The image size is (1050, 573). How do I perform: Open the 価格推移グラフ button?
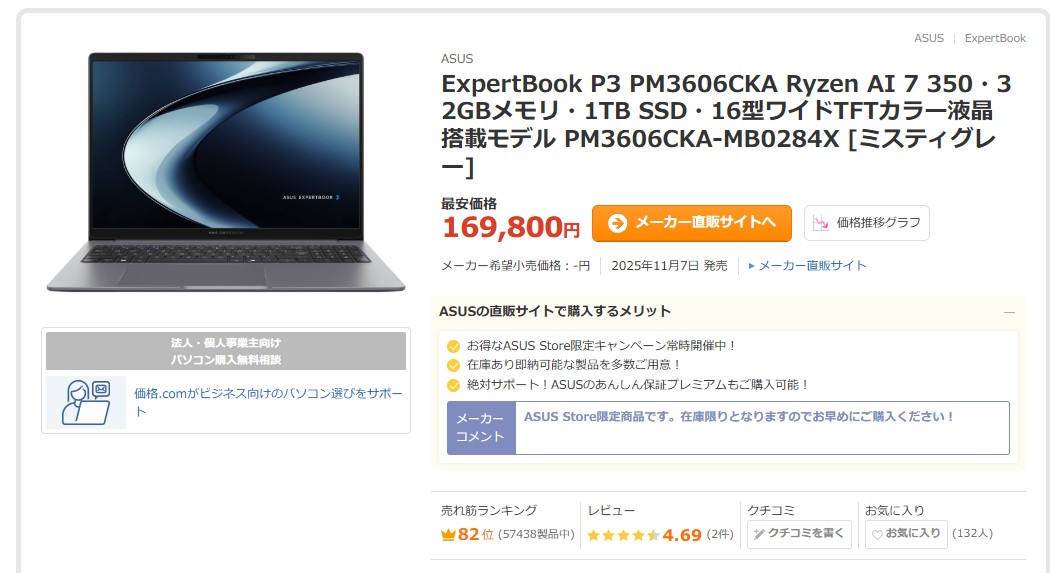click(867, 223)
